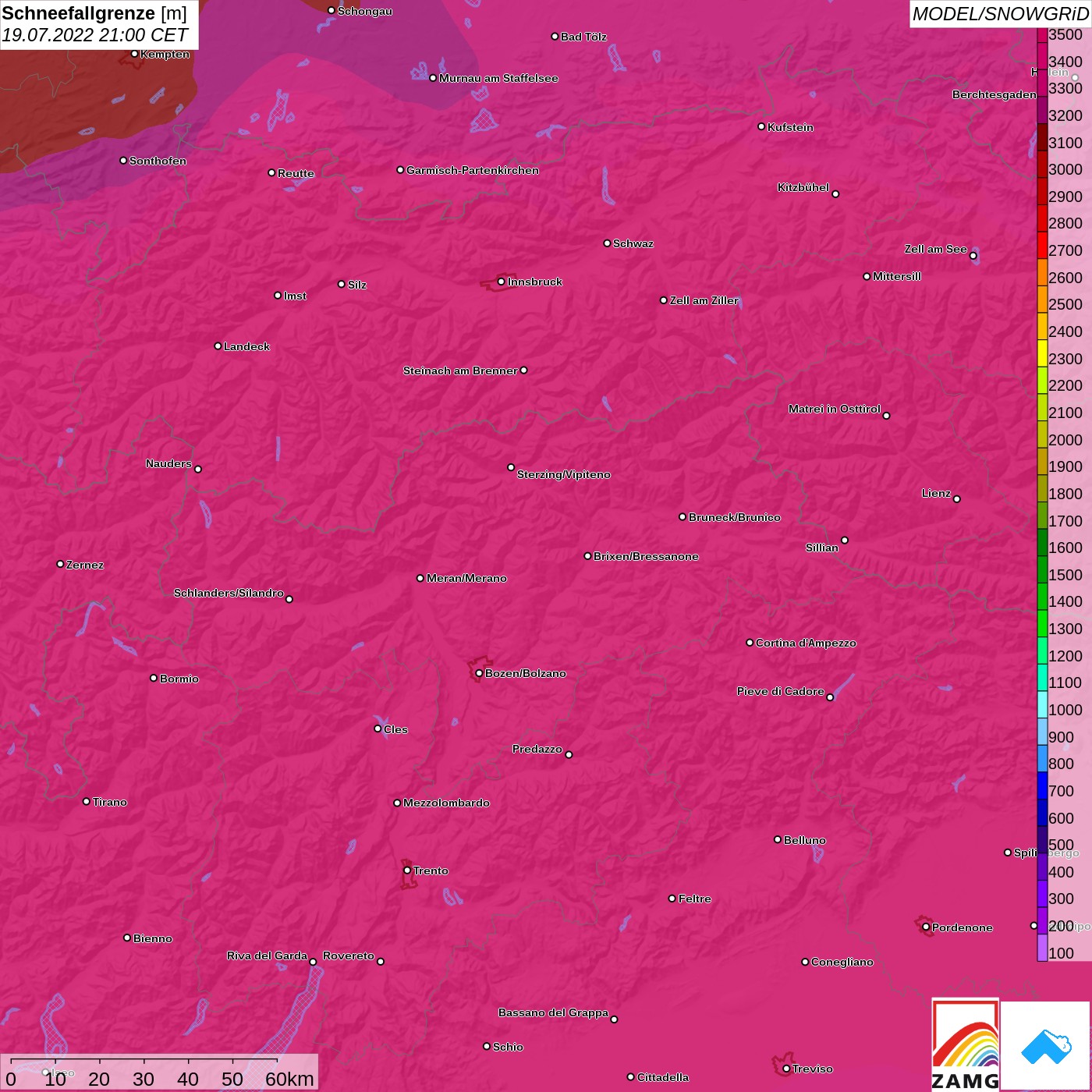Screen dimensions: 1092x1092
Task: Select the Innsbruck city marker
Action: click(501, 282)
